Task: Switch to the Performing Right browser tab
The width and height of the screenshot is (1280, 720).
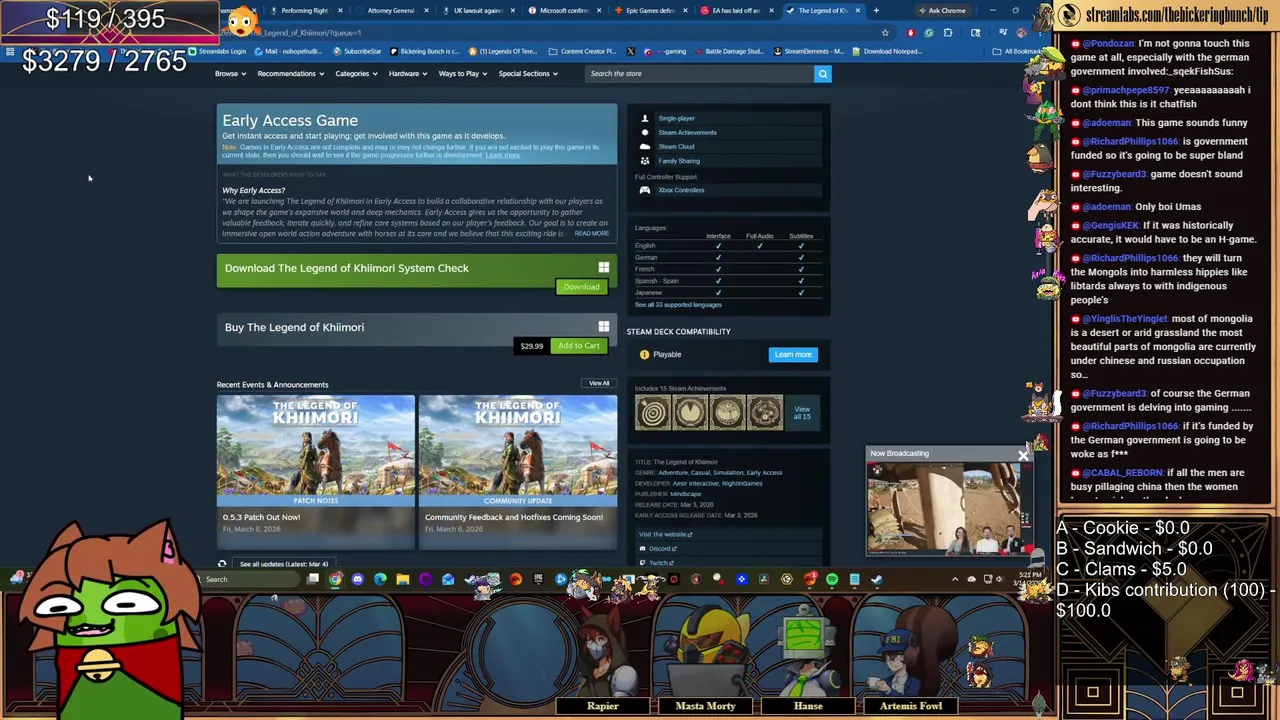Action: [305, 11]
